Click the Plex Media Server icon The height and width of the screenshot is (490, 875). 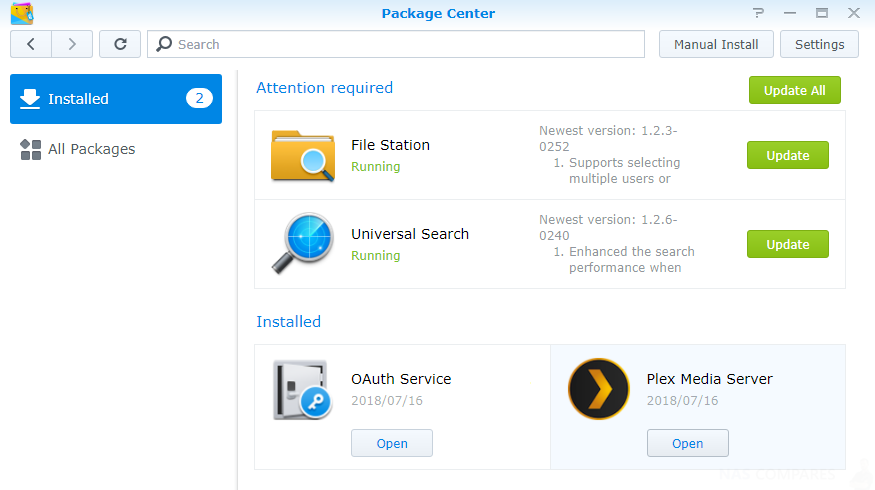599,389
